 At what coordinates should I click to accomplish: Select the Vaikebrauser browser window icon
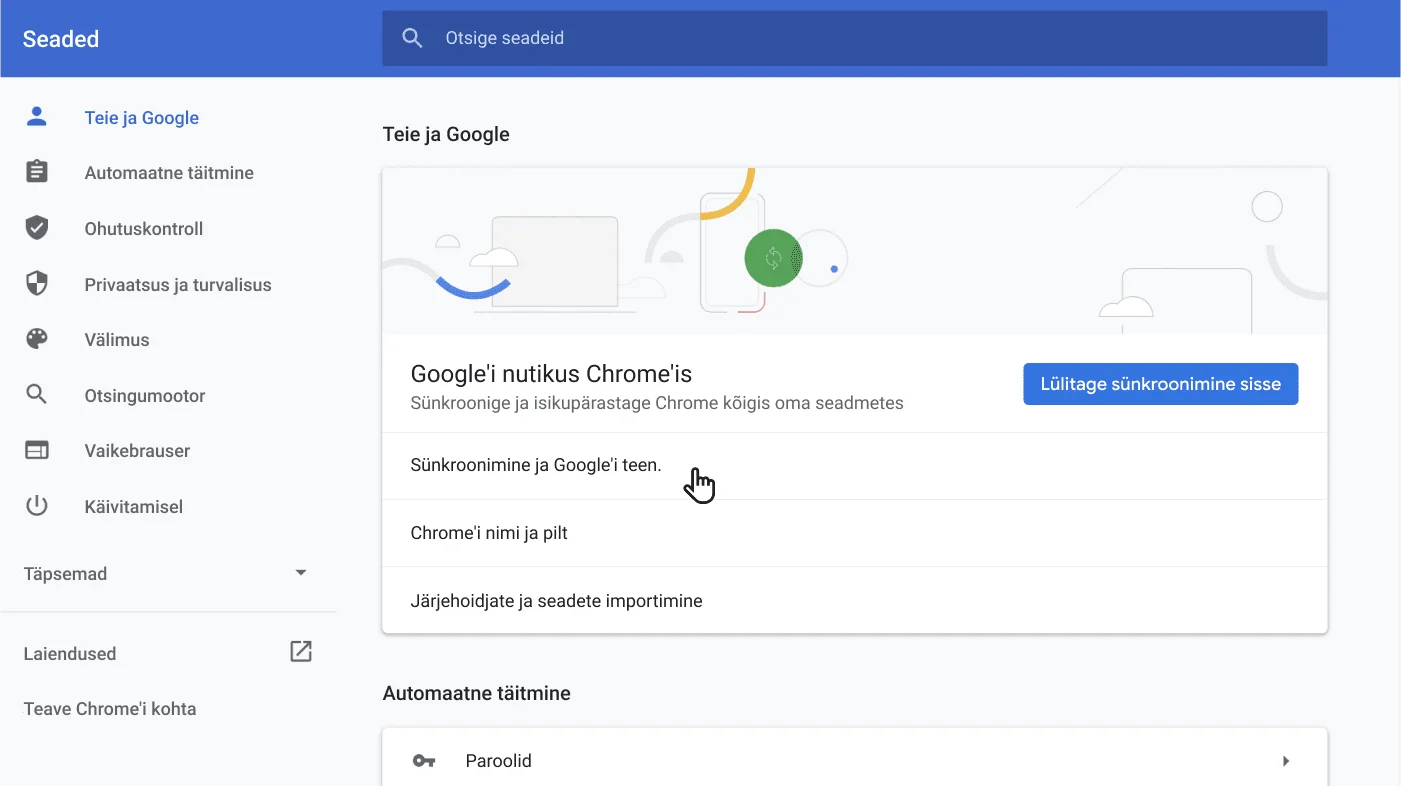click(36, 450)
